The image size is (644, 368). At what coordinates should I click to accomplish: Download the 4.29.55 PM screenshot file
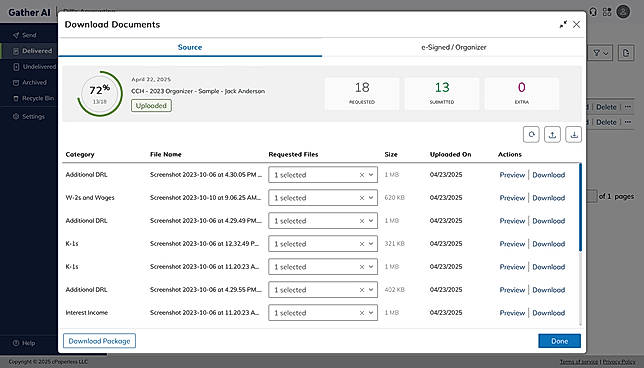[549, 290]
